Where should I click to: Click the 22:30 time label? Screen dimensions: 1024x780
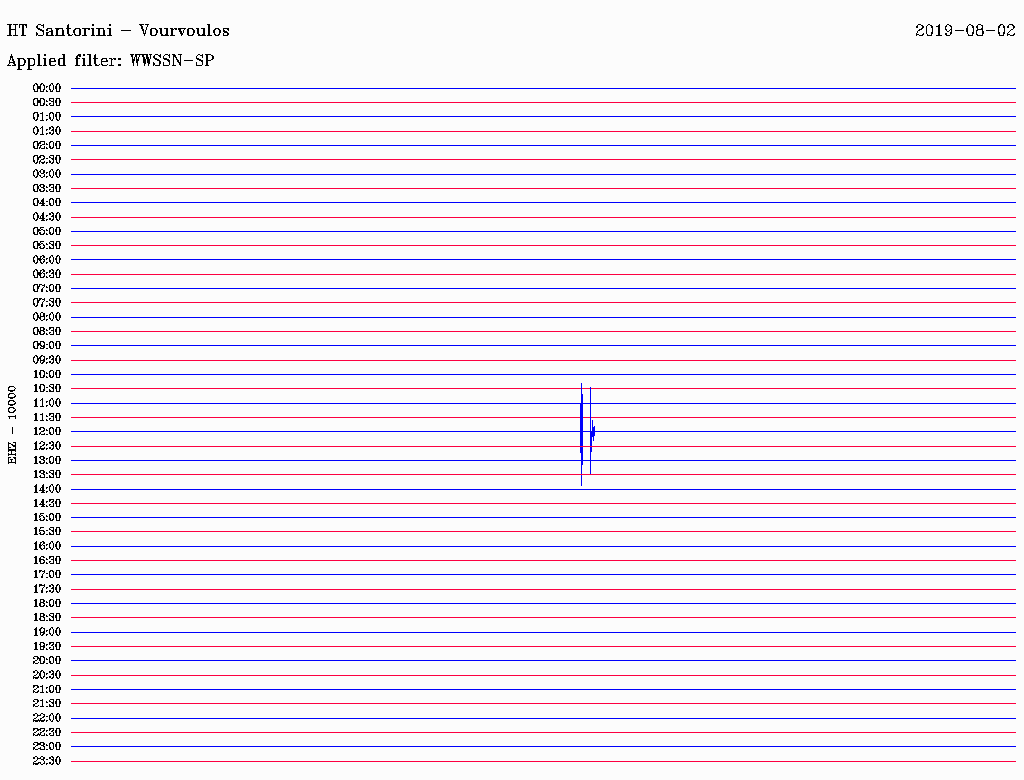pos(47,732)
